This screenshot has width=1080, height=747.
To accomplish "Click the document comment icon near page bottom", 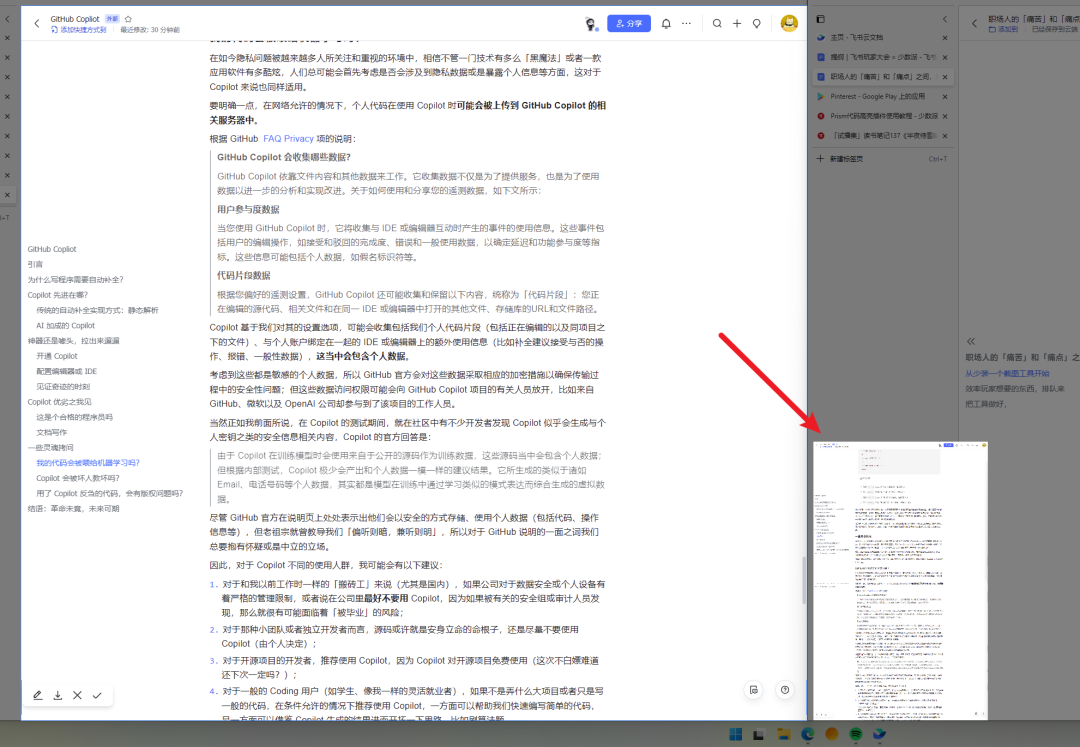I will pos(754,690).
